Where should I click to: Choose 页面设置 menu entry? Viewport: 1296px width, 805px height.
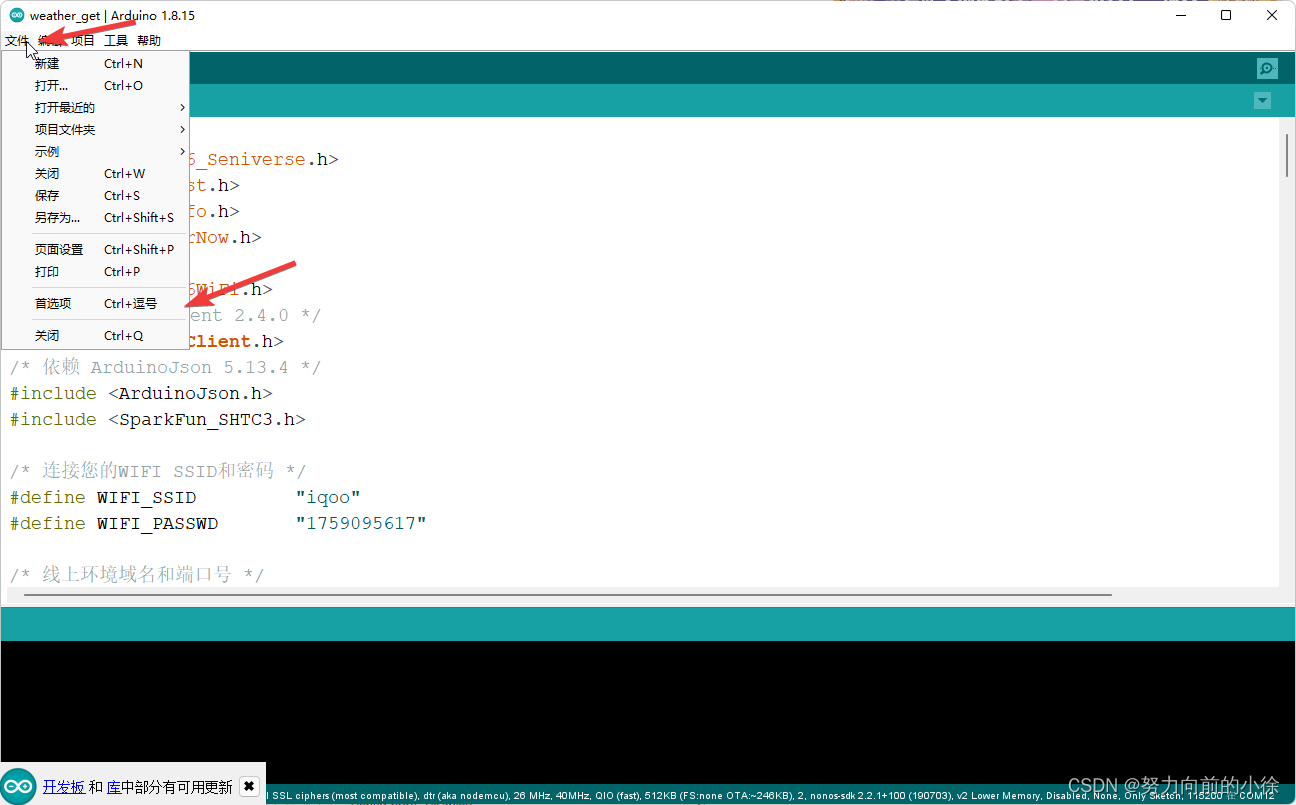coord(95,249)
